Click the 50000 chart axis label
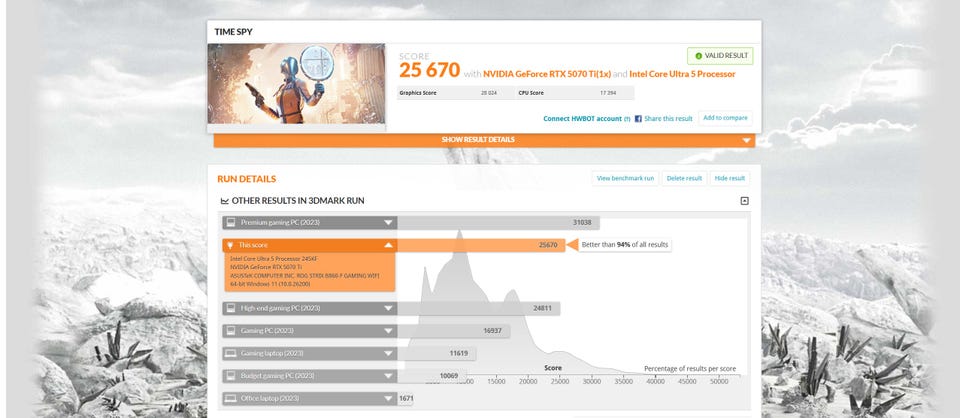 coord(719,381)
